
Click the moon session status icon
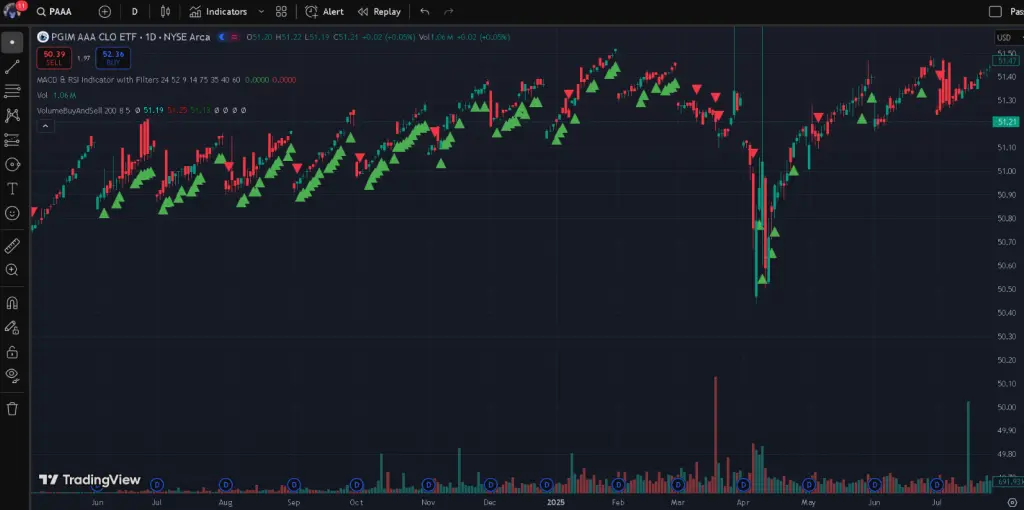click(x=222, y=37)
